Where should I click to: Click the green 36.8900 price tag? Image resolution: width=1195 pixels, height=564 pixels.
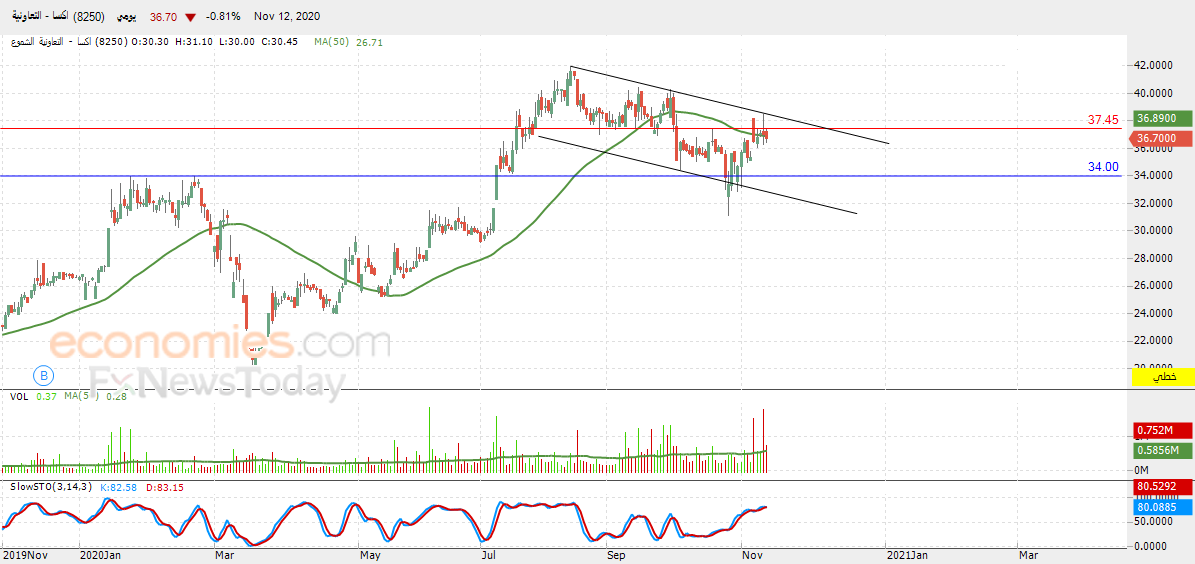tap(1163, 119)
